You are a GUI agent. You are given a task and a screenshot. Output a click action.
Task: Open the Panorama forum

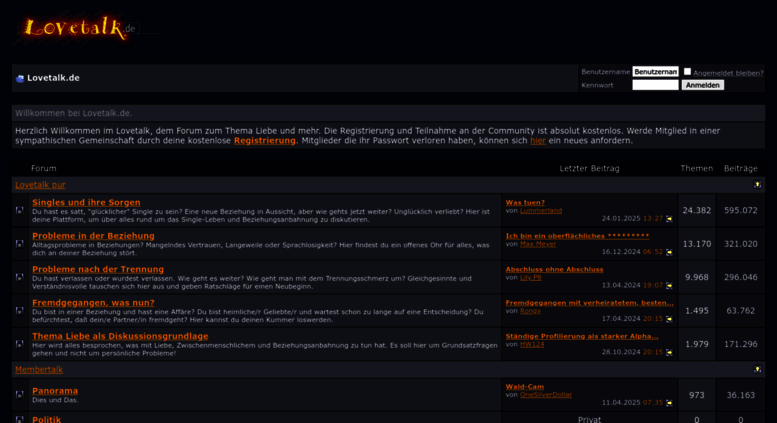(x=55, y=391)
